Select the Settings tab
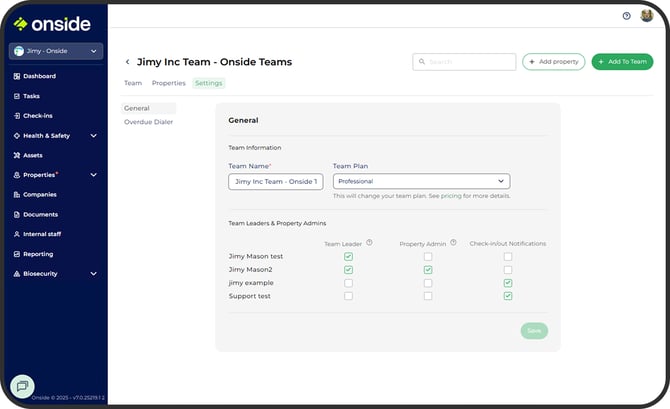Screen dimensions: 670x409 click(209, 83)
